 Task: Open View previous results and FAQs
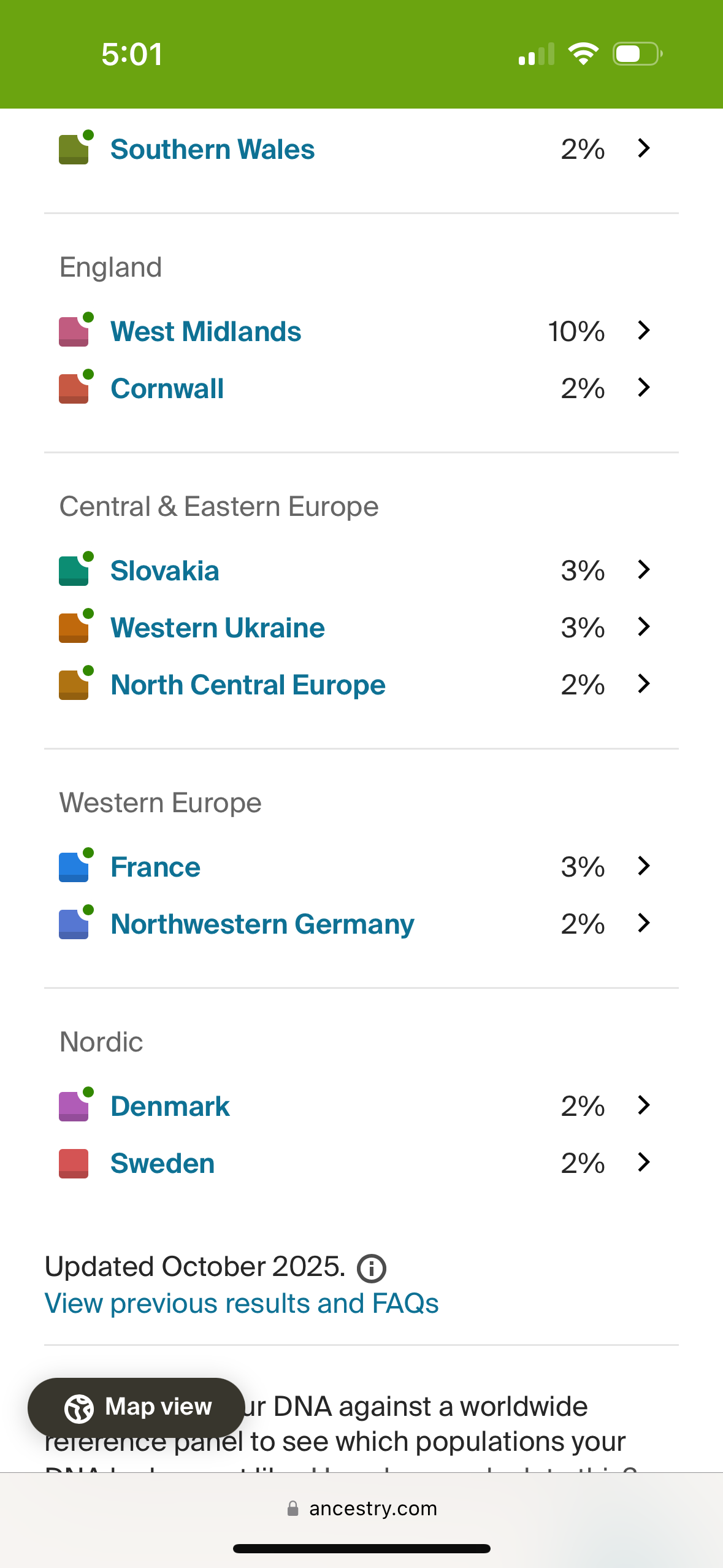[x=242, y=1304]
